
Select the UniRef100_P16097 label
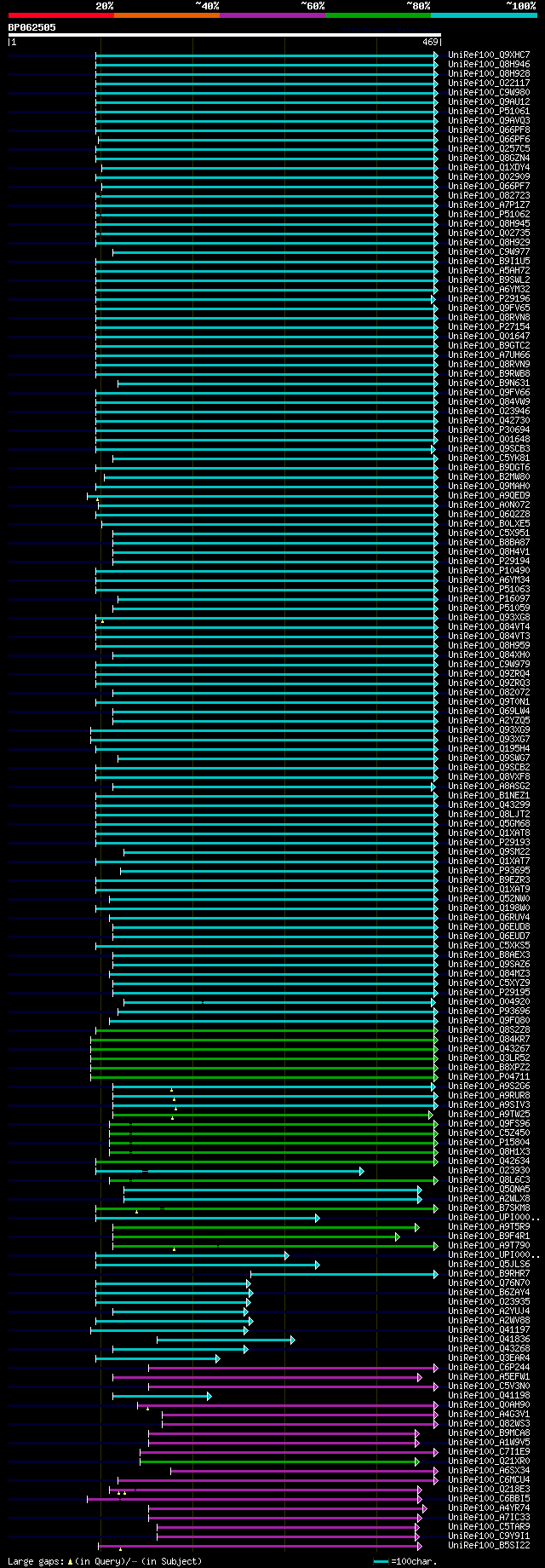(489, 598)
